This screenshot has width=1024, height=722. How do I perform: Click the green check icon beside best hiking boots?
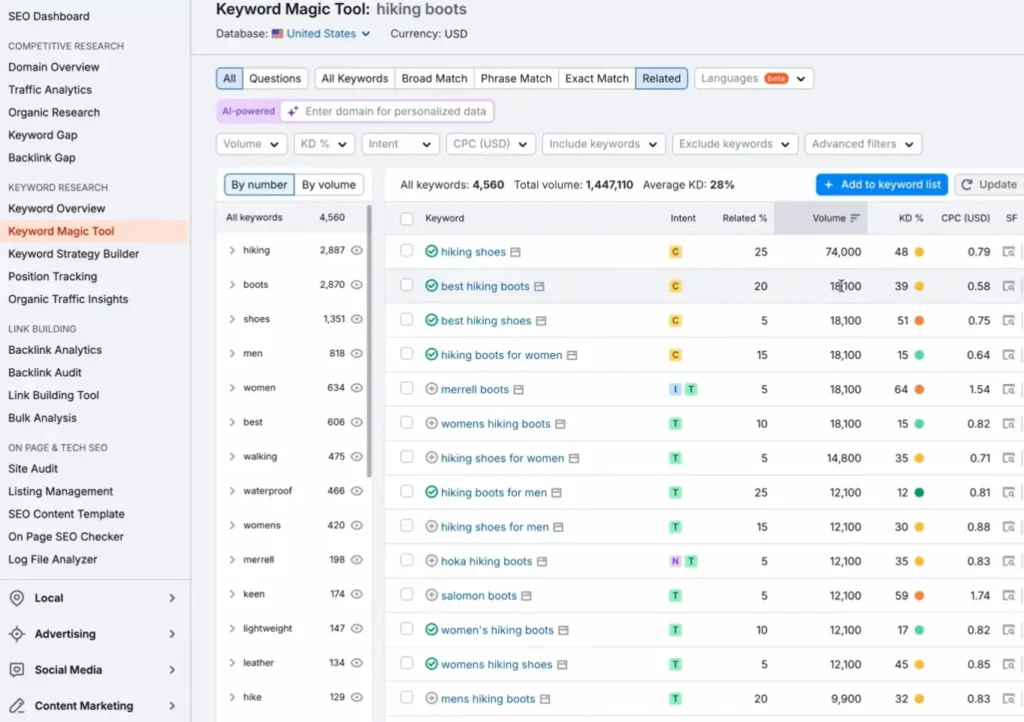(431, 286)
